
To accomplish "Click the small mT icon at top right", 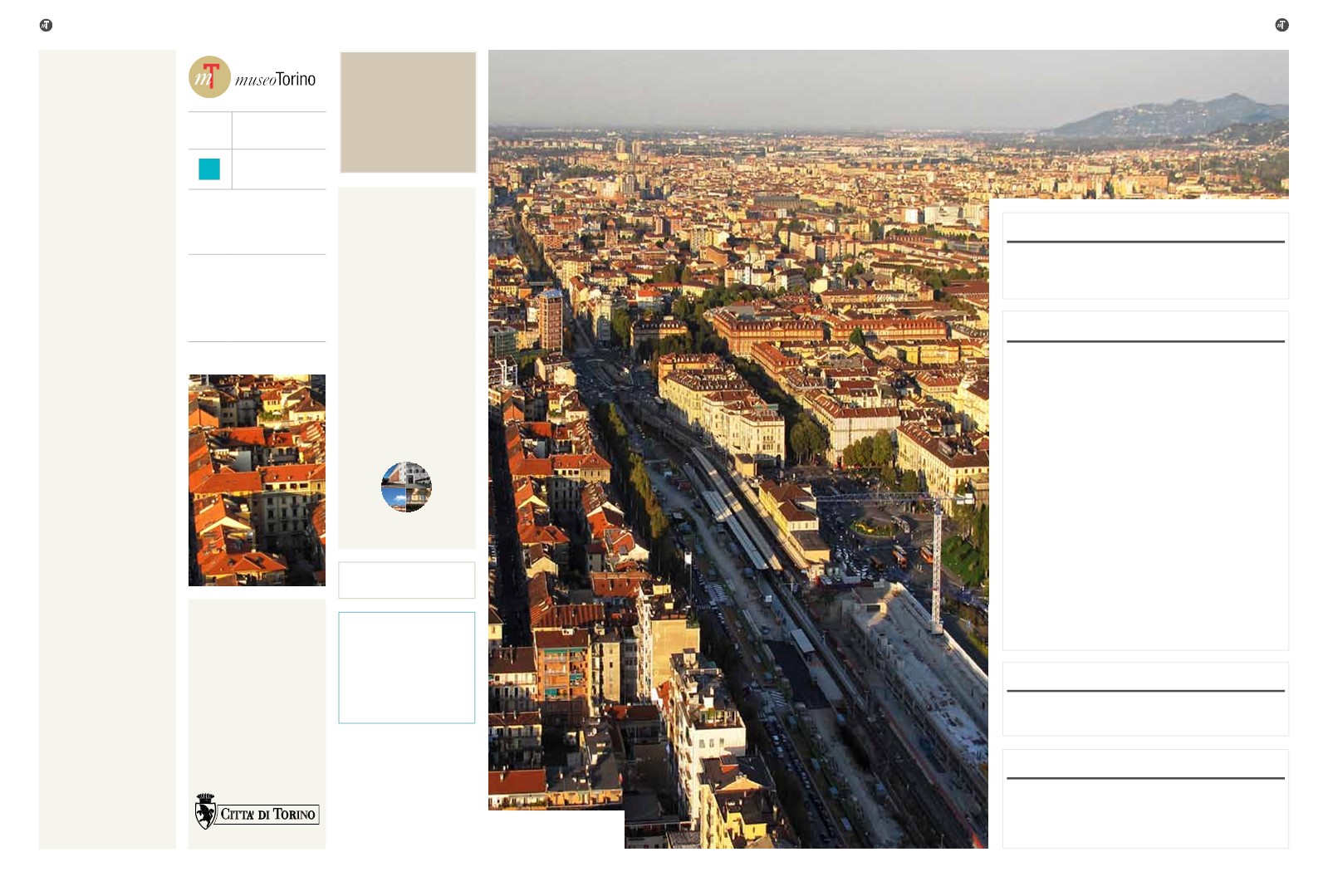I will [x=1281, y=26].
